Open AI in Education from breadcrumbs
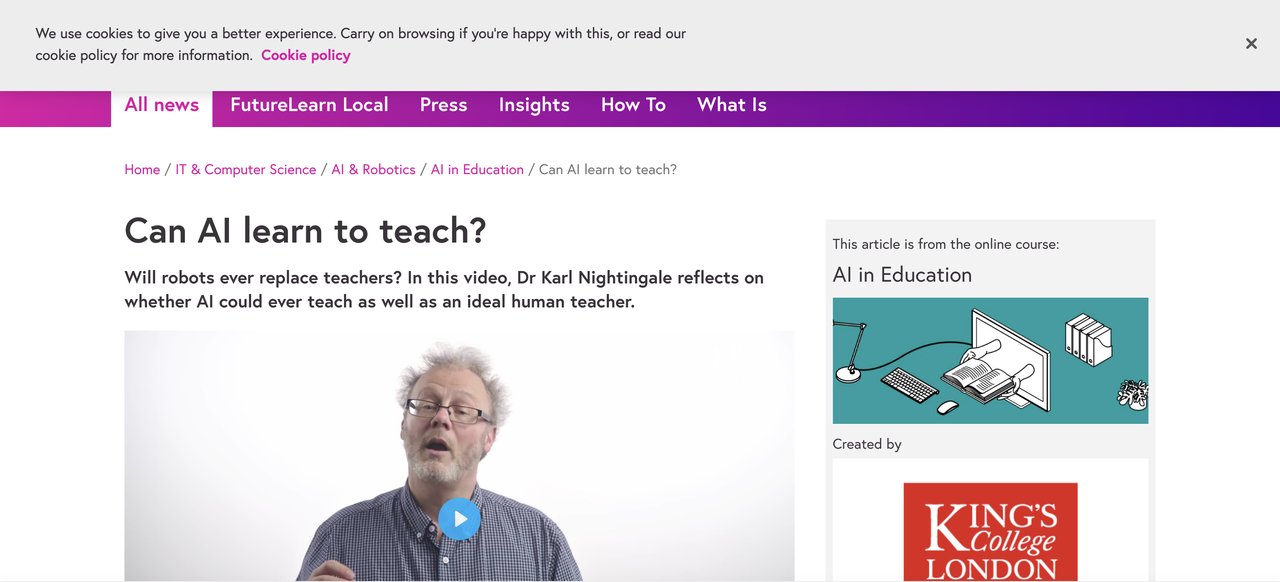 477,169
